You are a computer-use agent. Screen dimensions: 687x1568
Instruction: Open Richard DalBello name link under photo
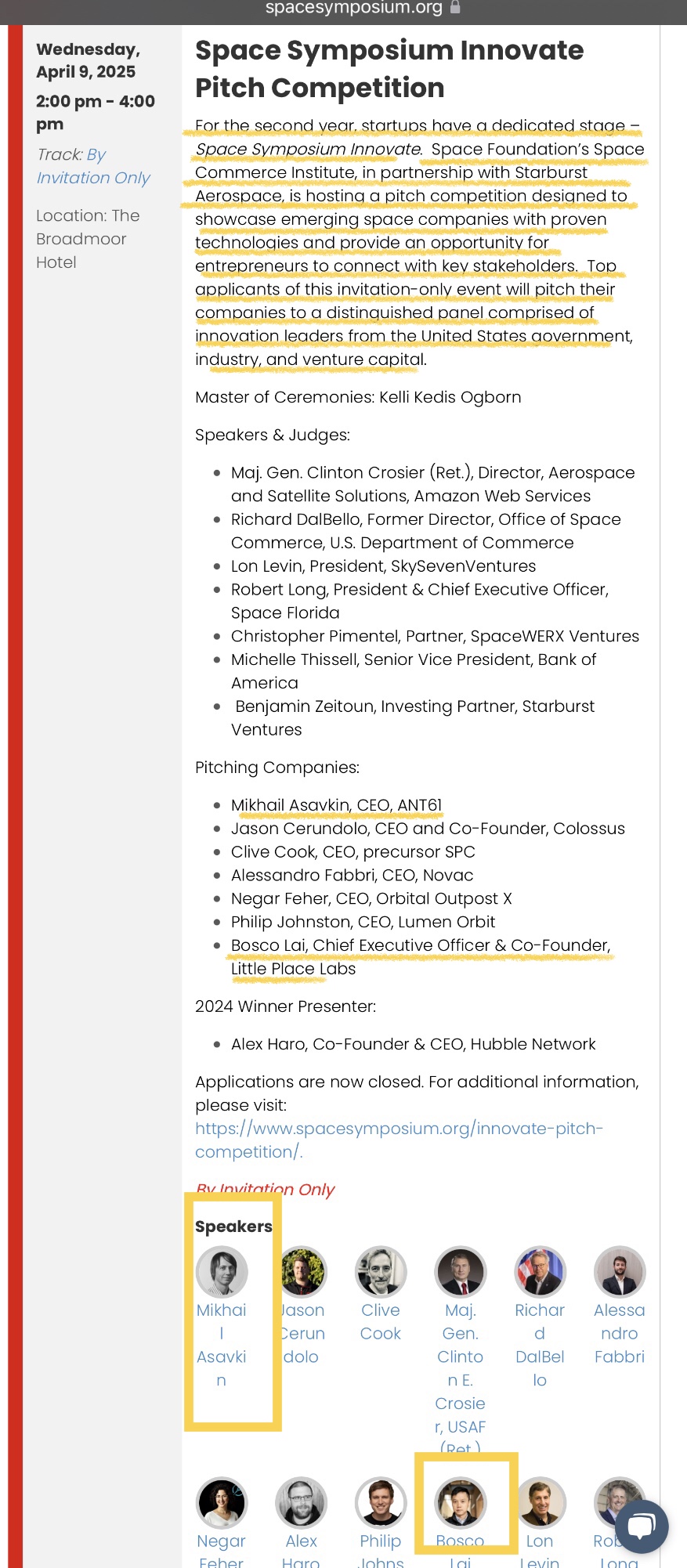click(540, 1344)
